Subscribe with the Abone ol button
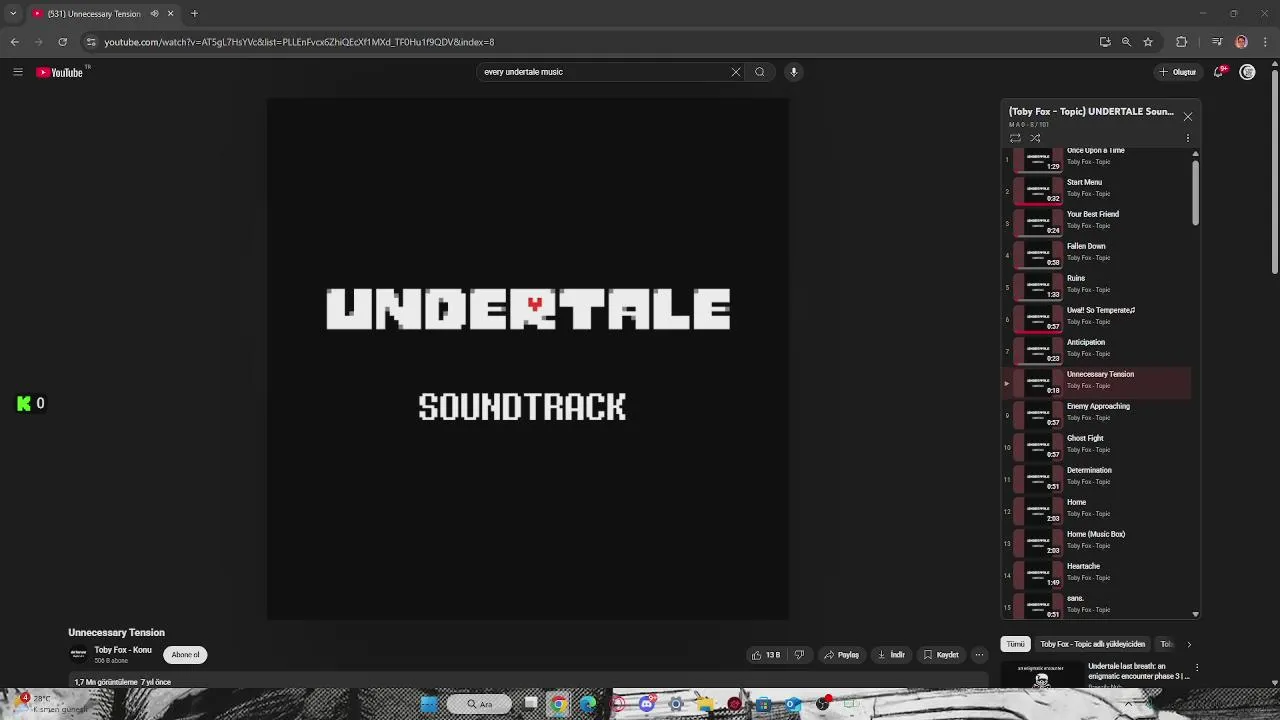1280x720 pixels. click(185, 655)
